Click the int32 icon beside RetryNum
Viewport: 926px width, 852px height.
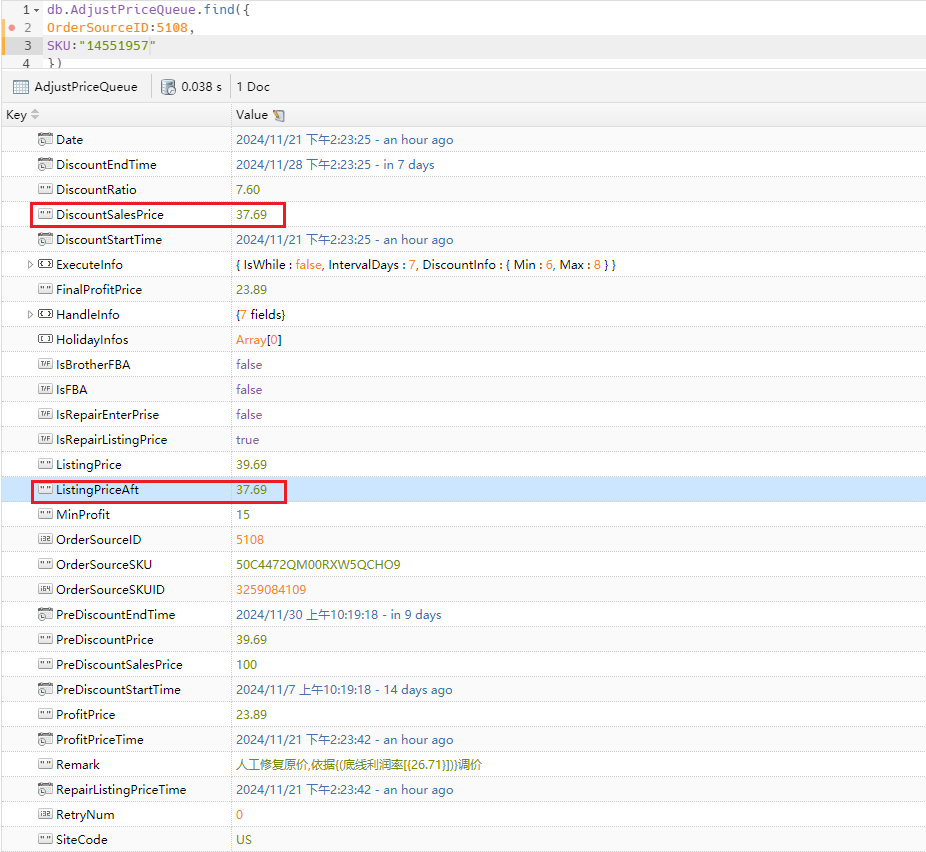coord(45,814)
